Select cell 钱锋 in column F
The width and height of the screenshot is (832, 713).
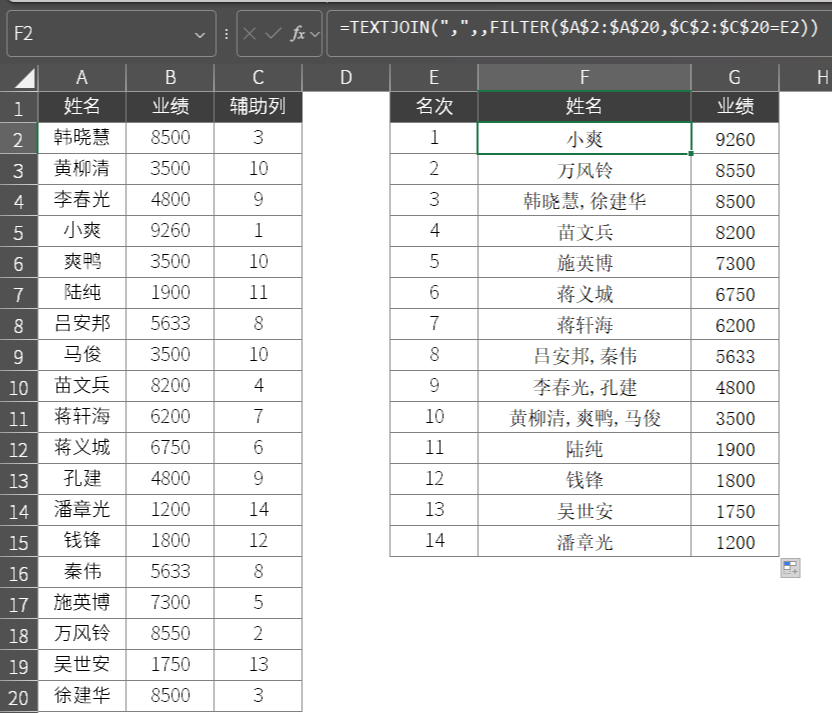point(584,480)
